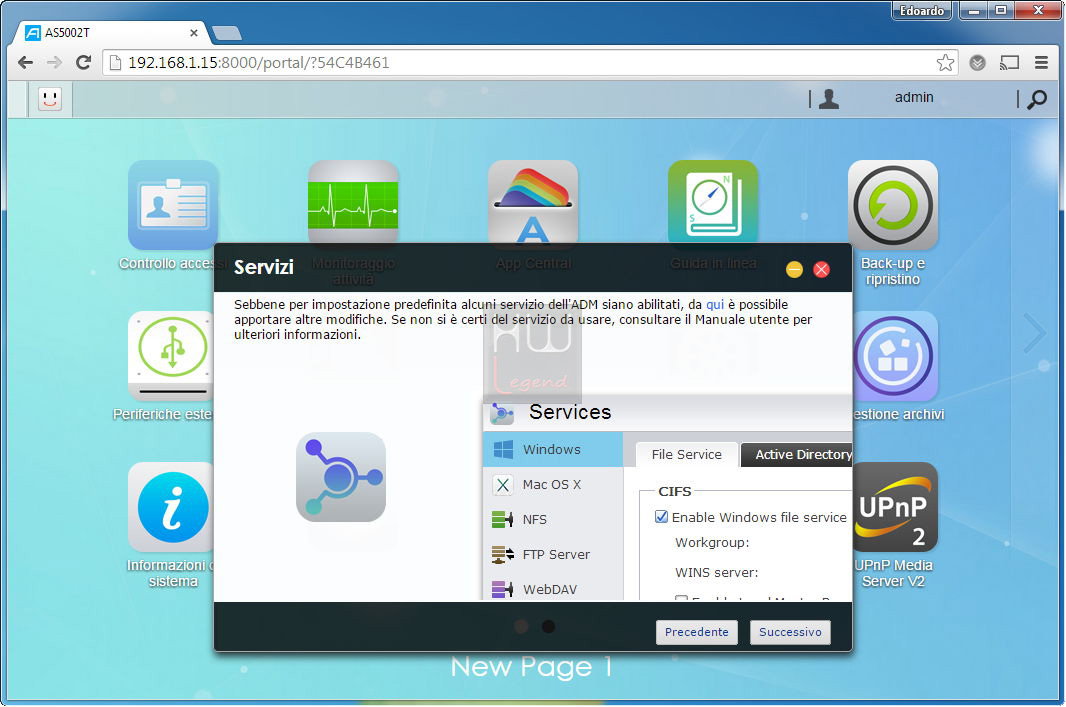This screenshot has height=707, width=1066.
Task: Click the Services network icon in dialog
Action: [341, 477]
